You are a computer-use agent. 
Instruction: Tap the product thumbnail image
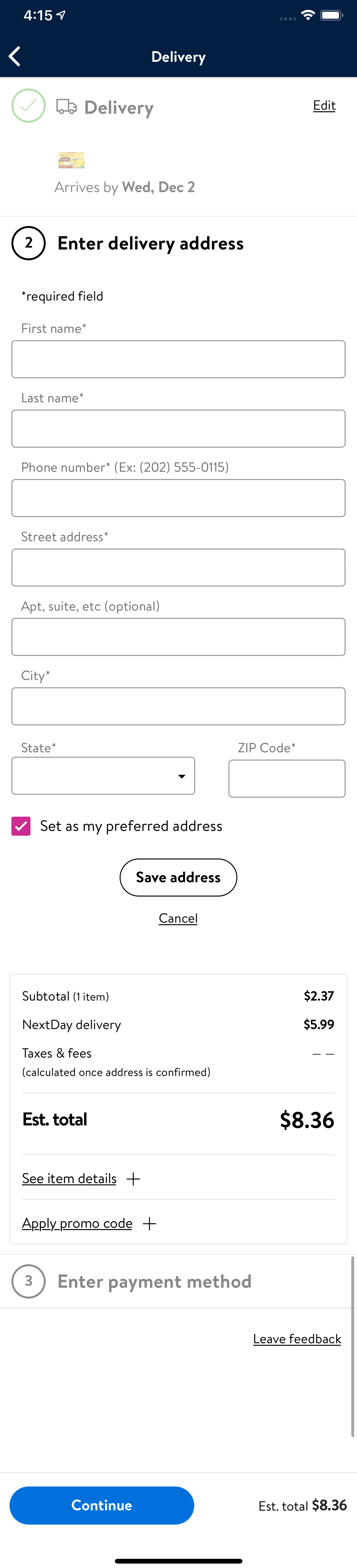tap(71, 160)
